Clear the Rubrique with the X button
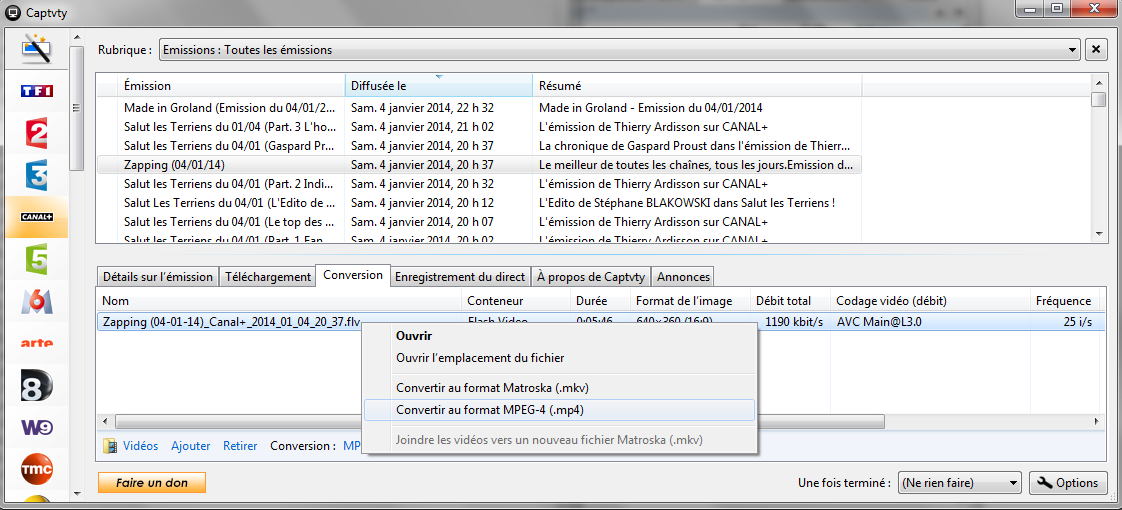Viewport: 1122px width, 510px height. [x=1096, y=50]
